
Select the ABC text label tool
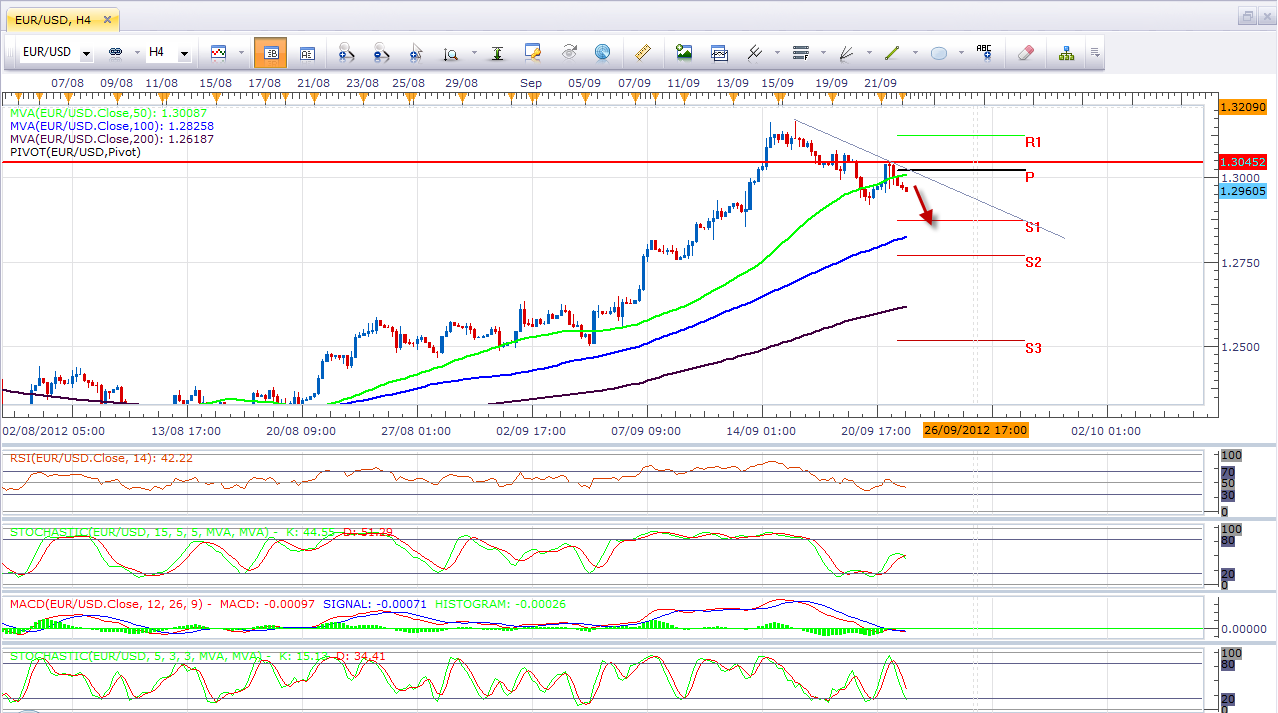click(x=984, y=52)
